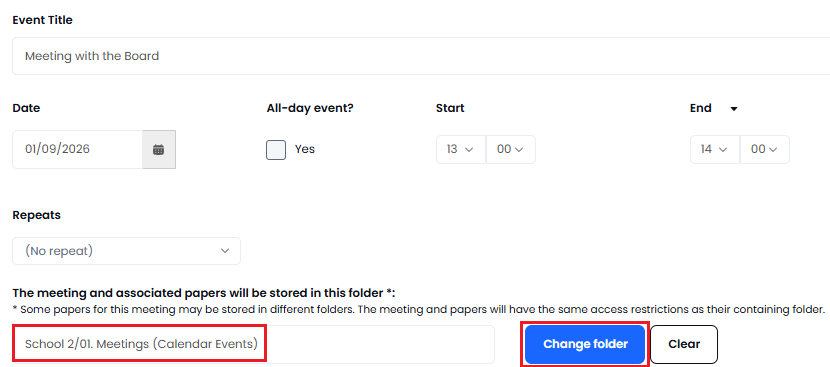
Task: Click the Repeats label heading
Action: [37, 216]
